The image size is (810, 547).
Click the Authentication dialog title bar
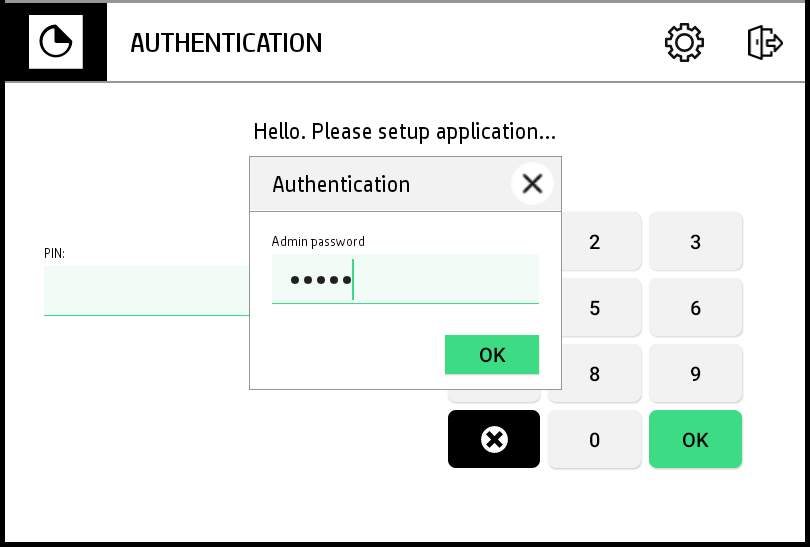[380, 184]
